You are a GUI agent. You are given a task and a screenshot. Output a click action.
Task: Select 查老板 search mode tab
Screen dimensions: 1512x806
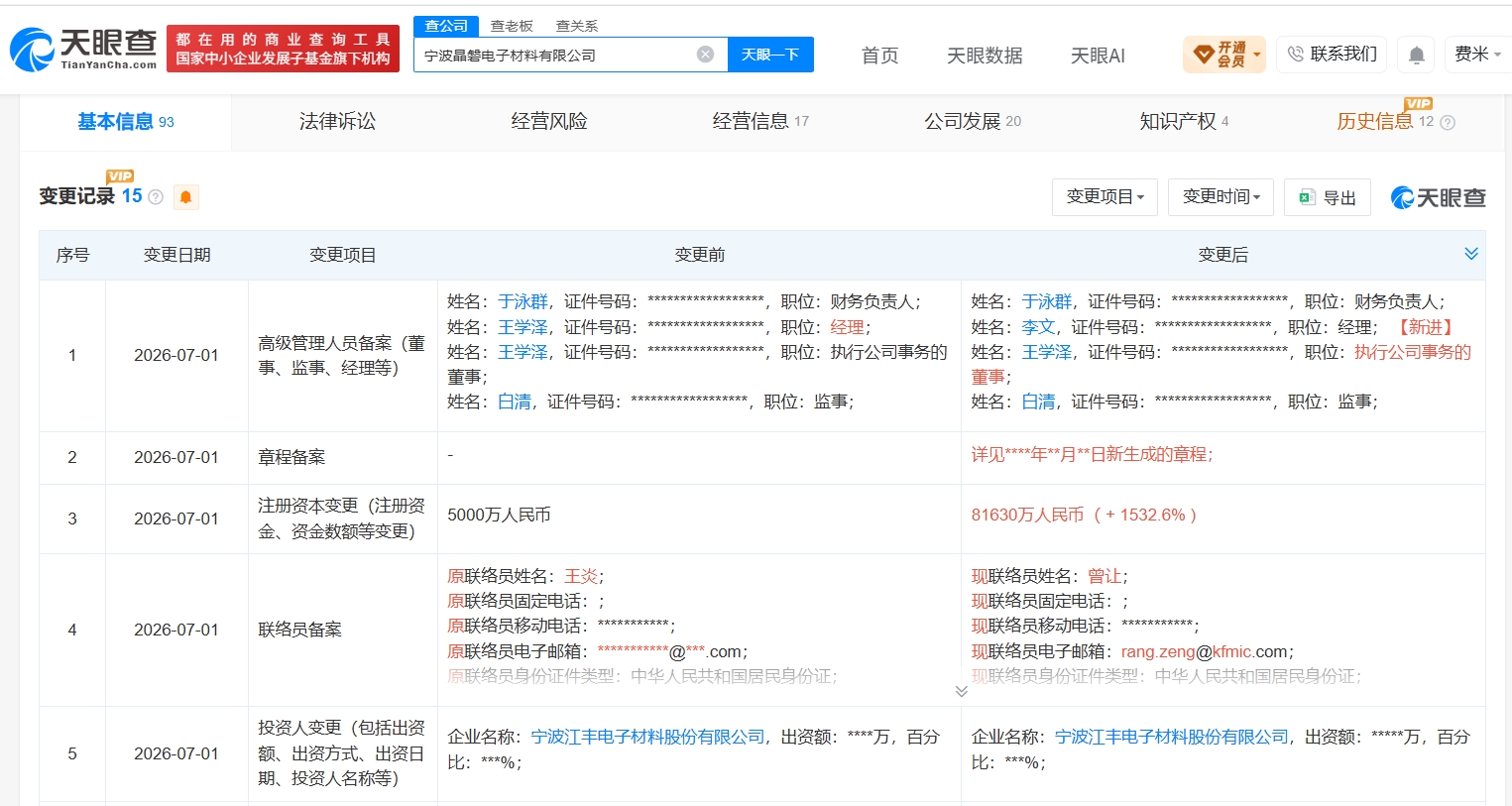tap(512, 26)
